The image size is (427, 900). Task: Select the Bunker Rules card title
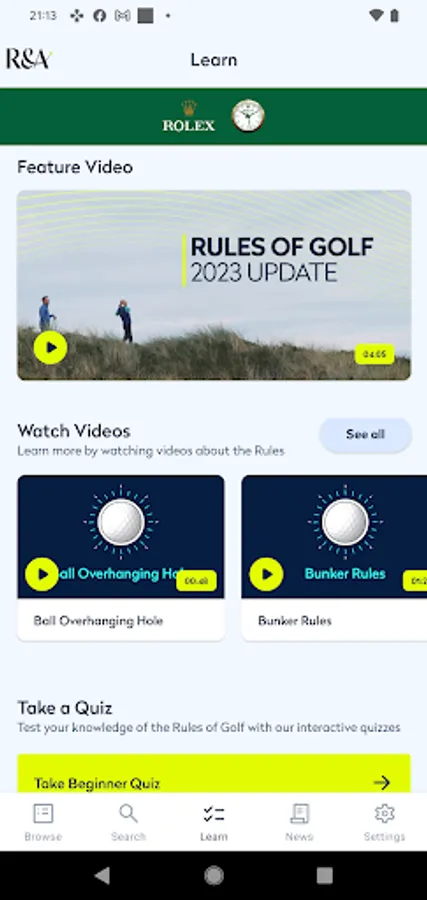tap(294, 620)
